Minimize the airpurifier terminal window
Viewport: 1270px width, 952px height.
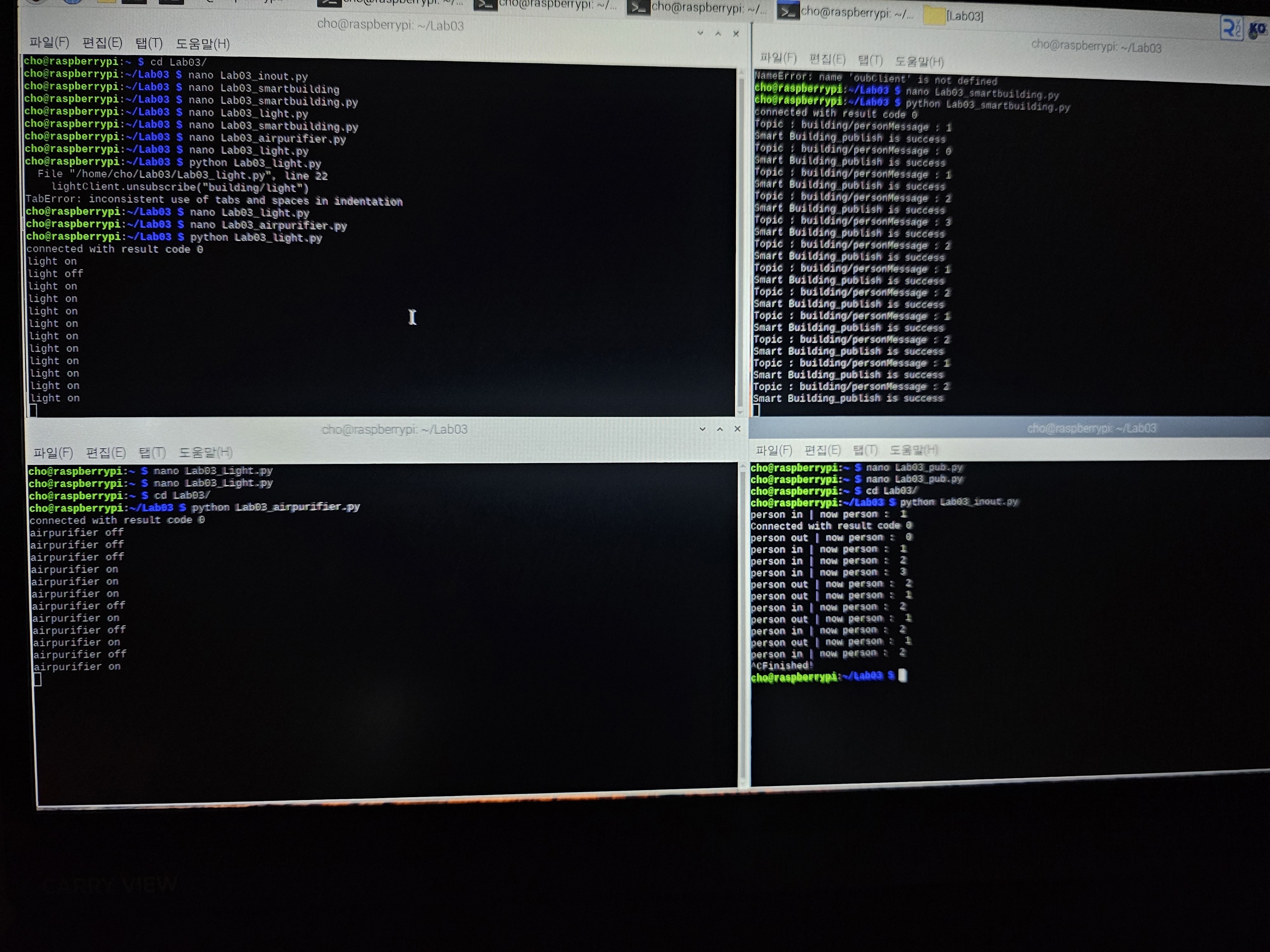pos(702,429)
